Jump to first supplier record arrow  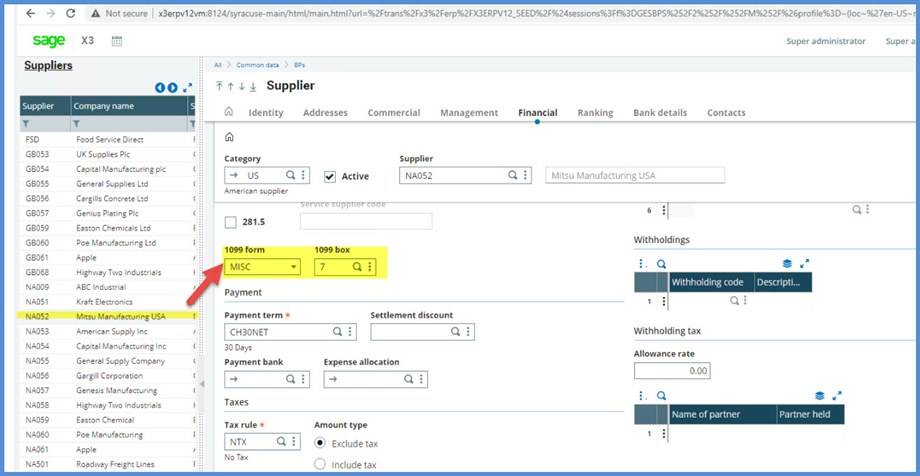point(219,86)
